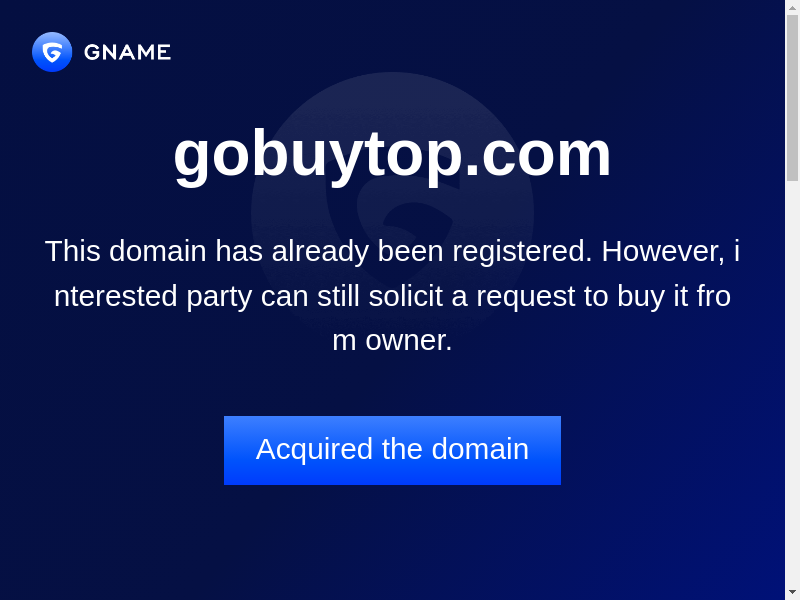This screenshot has height=600, width=800.
Task: Click the GNAME wordmark text
Action: coord(128,52)
